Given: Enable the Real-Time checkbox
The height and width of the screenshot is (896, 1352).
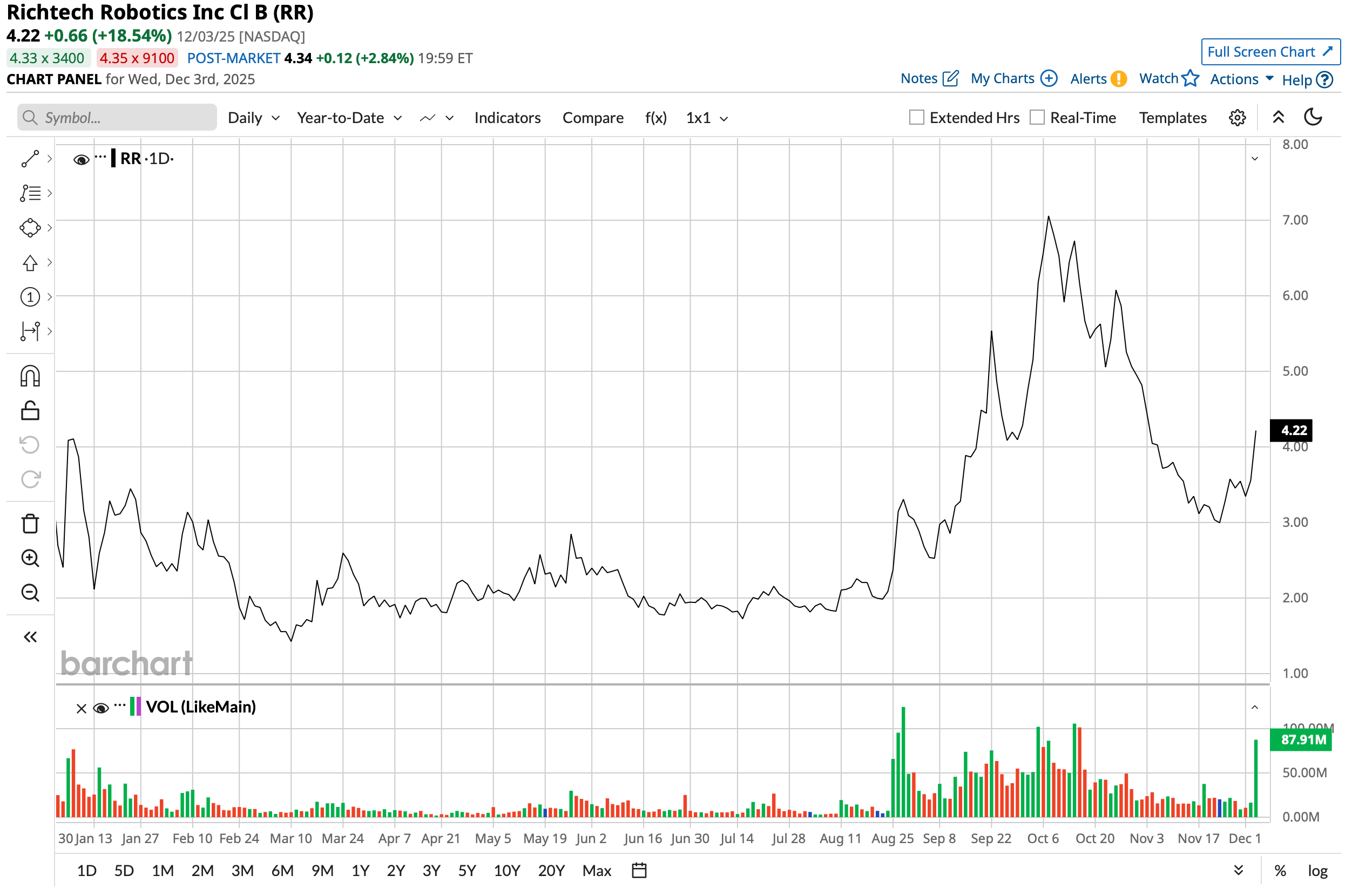Looking at the screenshot, I should (x=1039, y=118).
